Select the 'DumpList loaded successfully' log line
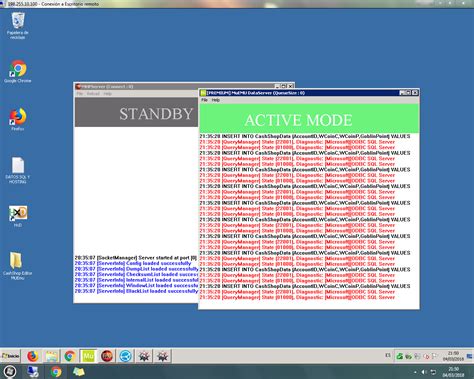This screenshot has width=474, height=379. (136, 269)
